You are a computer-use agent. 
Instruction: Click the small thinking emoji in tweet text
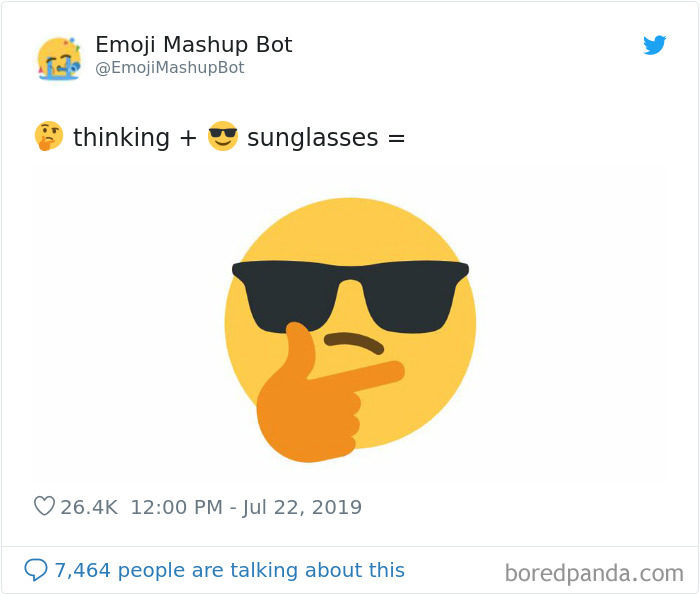point(48,136)
